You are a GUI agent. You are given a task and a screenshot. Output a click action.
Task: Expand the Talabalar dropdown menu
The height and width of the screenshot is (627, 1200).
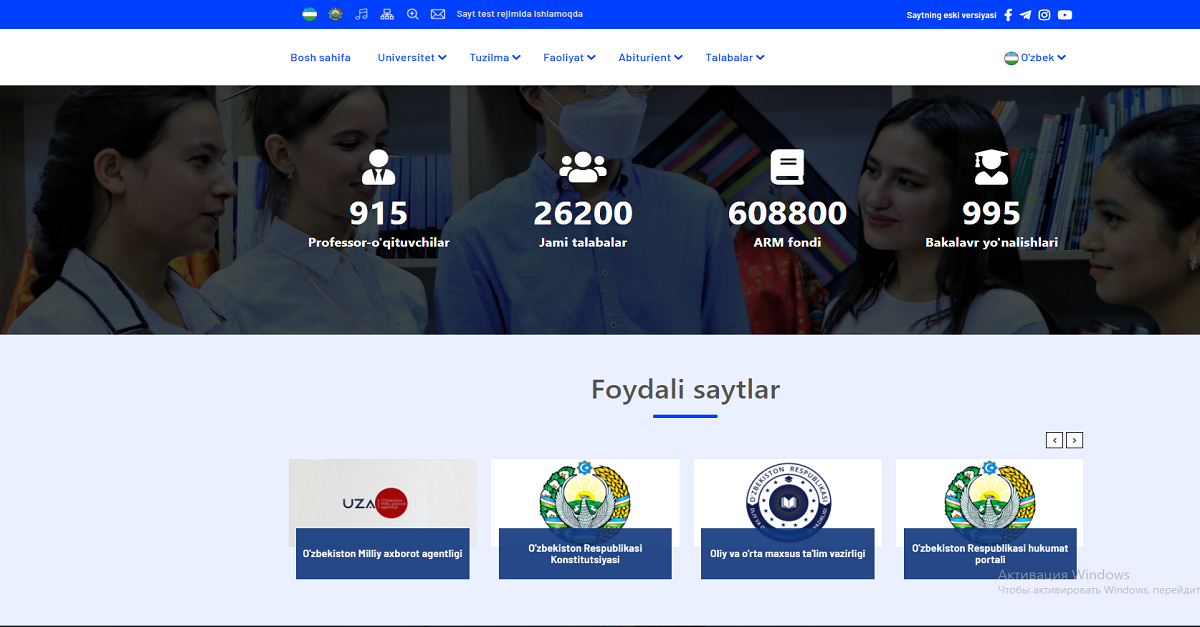[734, 57]
